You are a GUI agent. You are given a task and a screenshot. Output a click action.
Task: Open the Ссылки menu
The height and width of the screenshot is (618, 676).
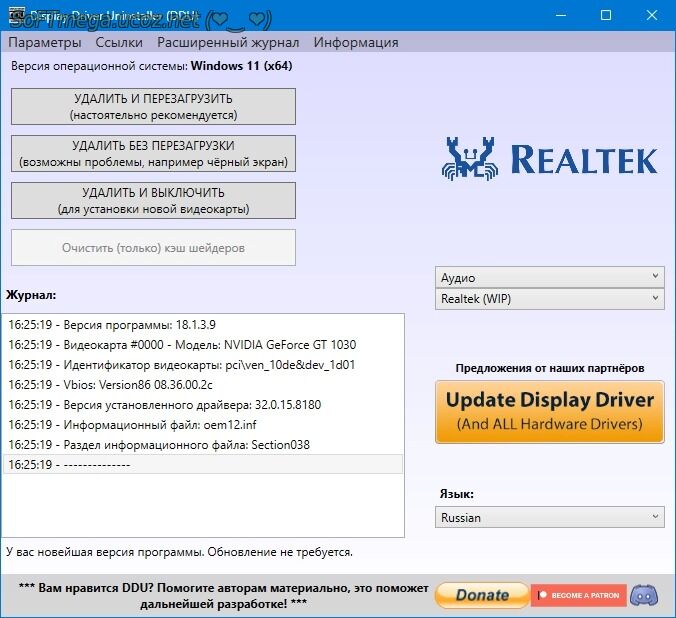(119, 42)
